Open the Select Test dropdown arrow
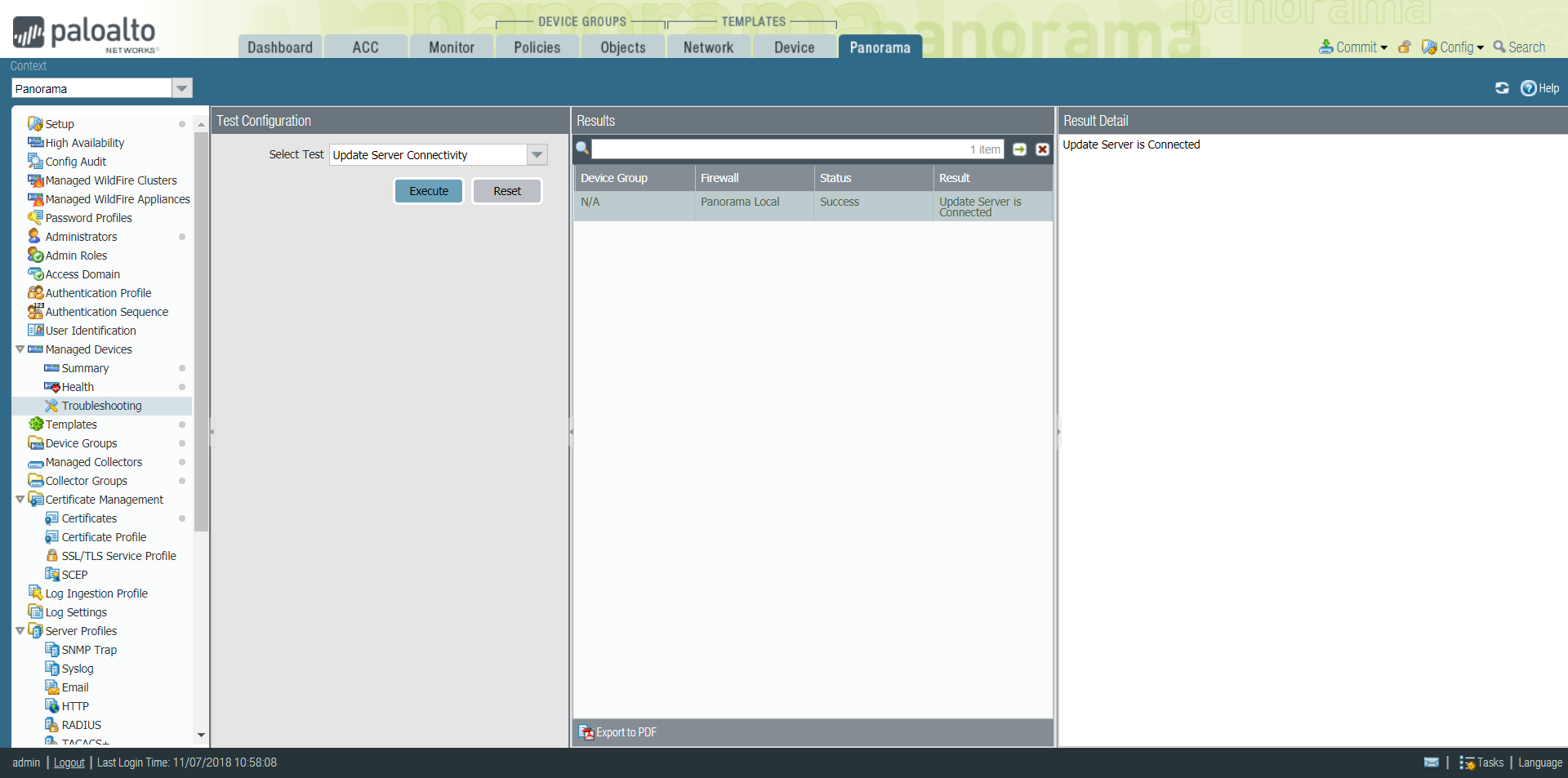1568x778 pixels. click(537, 155)
